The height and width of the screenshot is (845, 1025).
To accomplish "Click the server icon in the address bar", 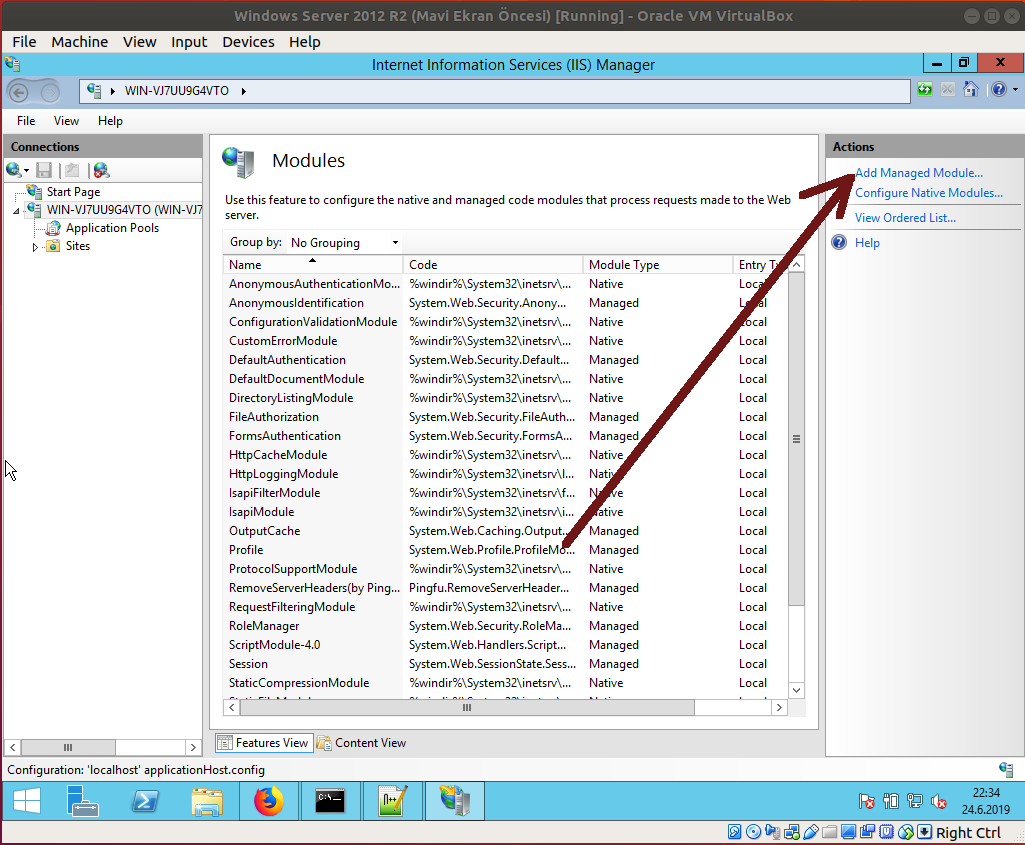I will [x=94, y=91].
